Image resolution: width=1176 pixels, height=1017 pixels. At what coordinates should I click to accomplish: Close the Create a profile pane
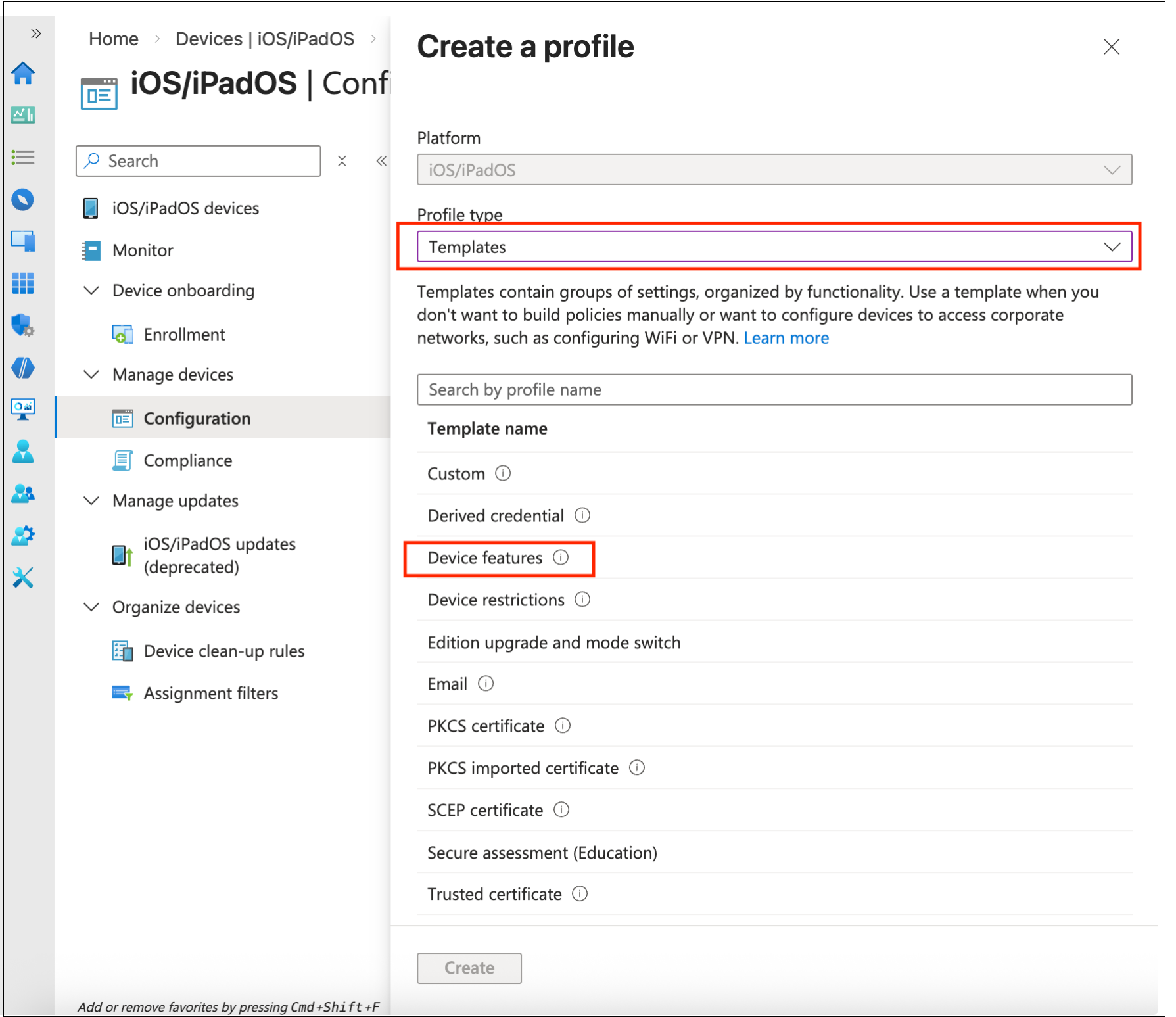point(1111,47)
